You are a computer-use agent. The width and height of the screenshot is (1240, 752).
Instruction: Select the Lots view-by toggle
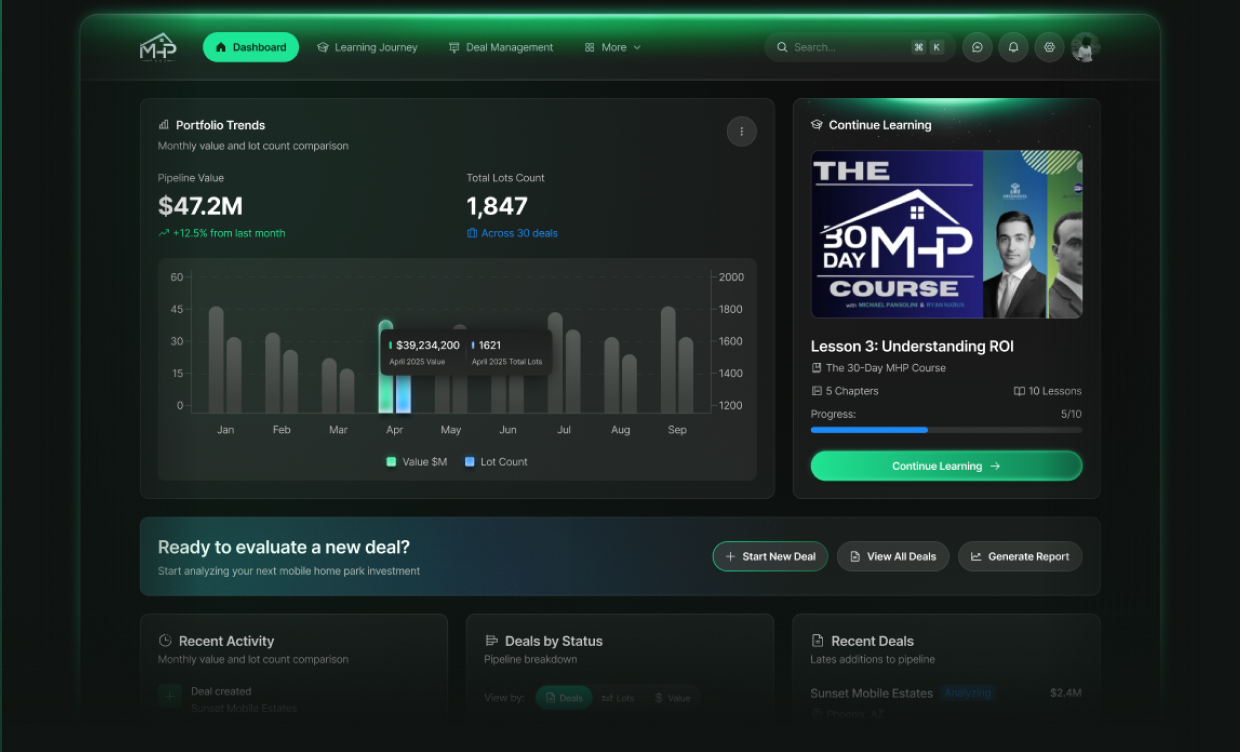coord(618,698)
